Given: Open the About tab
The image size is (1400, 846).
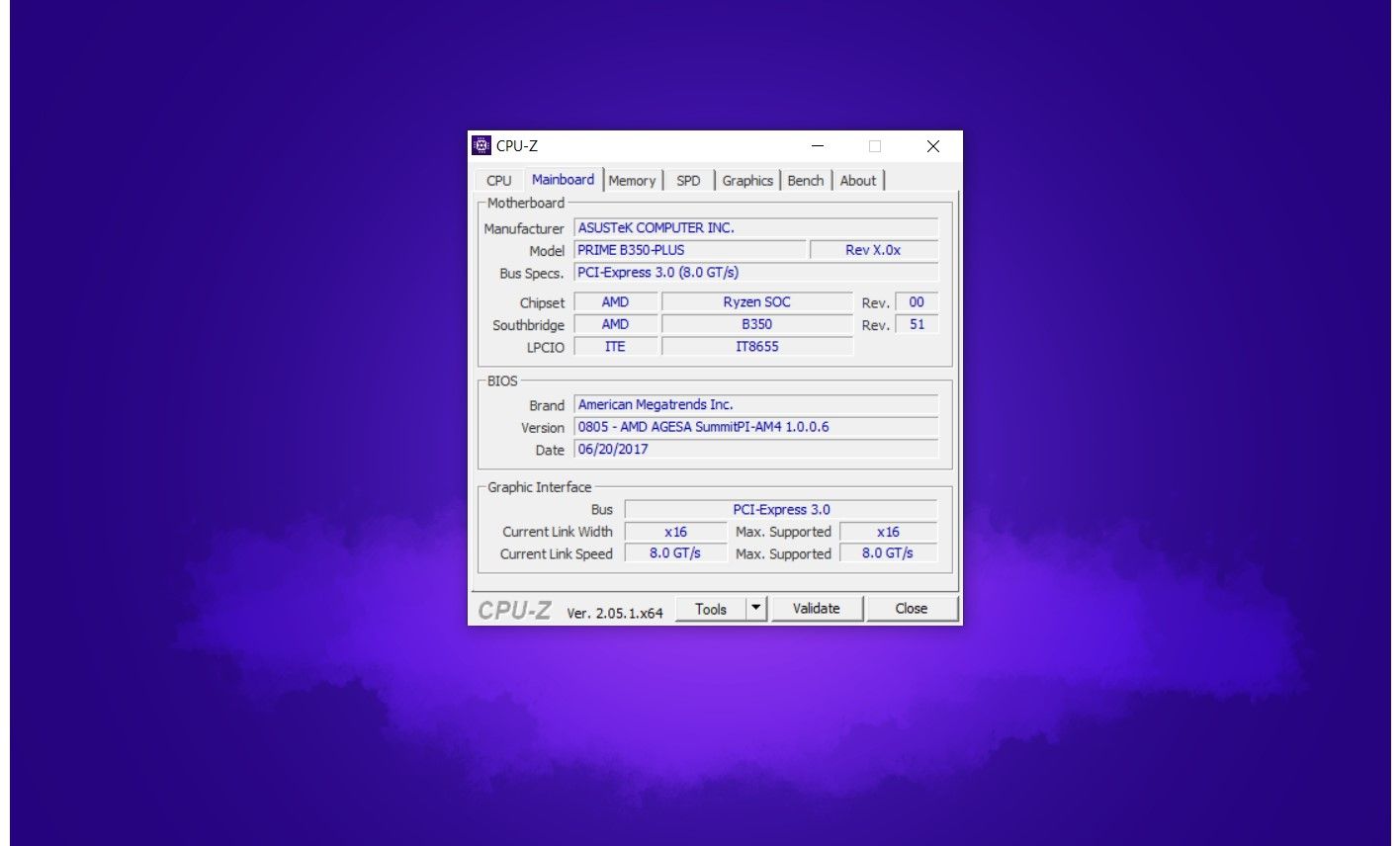Looking at the screenshot, I should click(x=858, y=180).
